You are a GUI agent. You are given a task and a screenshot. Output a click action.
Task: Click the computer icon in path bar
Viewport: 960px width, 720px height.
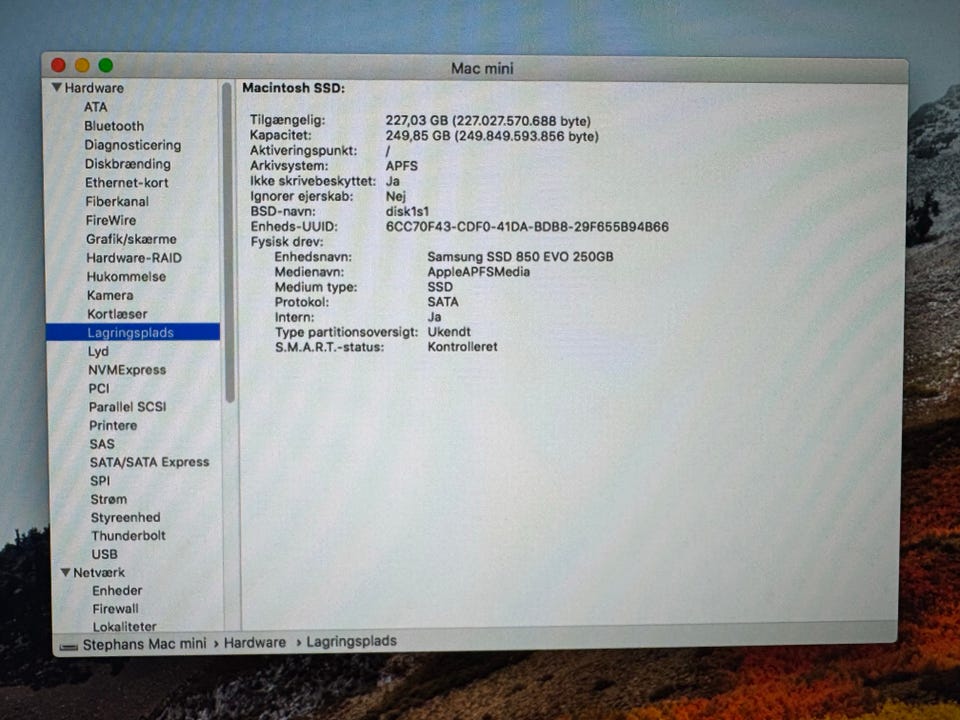coord(69,647)
